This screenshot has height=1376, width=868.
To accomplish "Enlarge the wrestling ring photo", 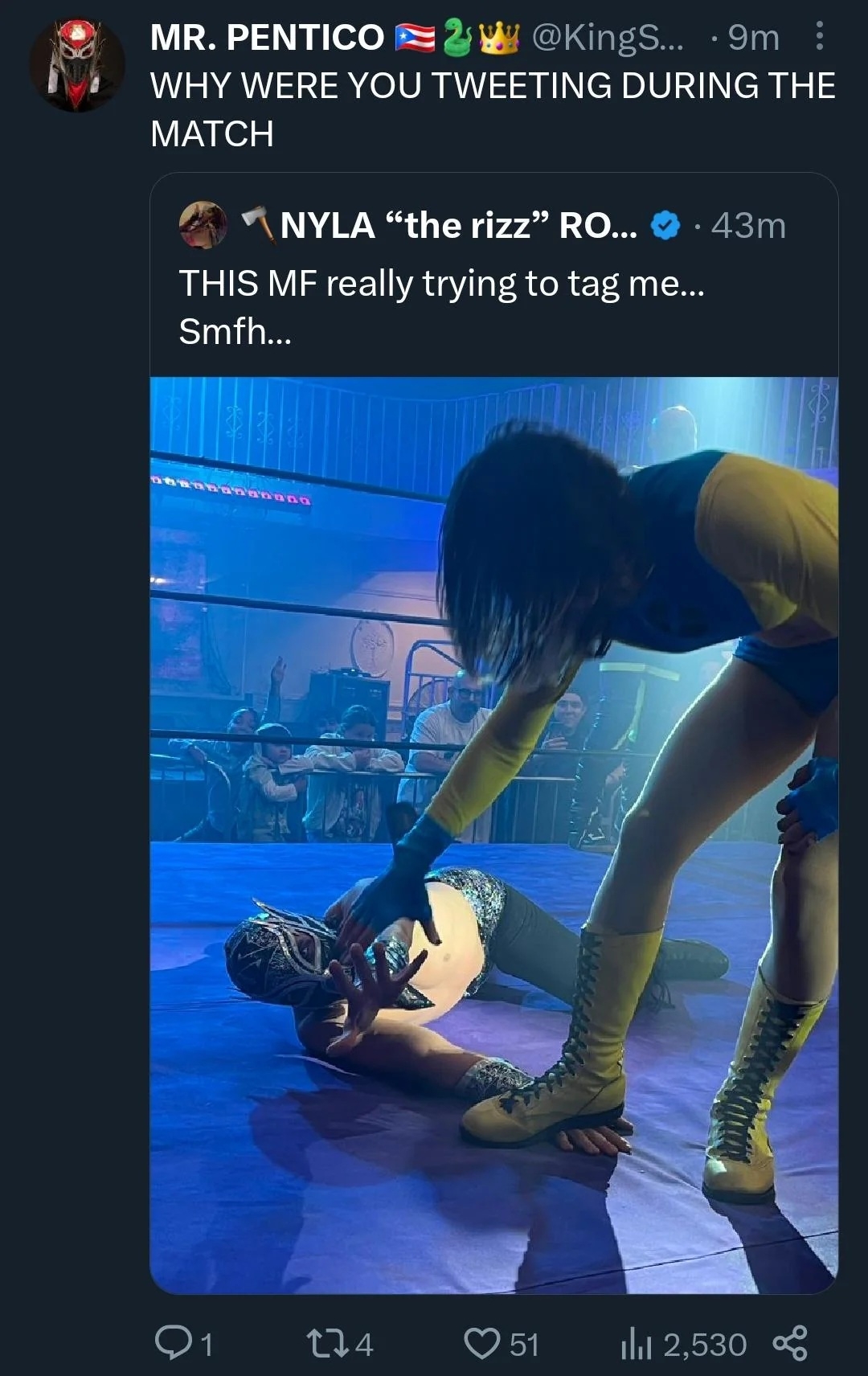I will [493, 834].
